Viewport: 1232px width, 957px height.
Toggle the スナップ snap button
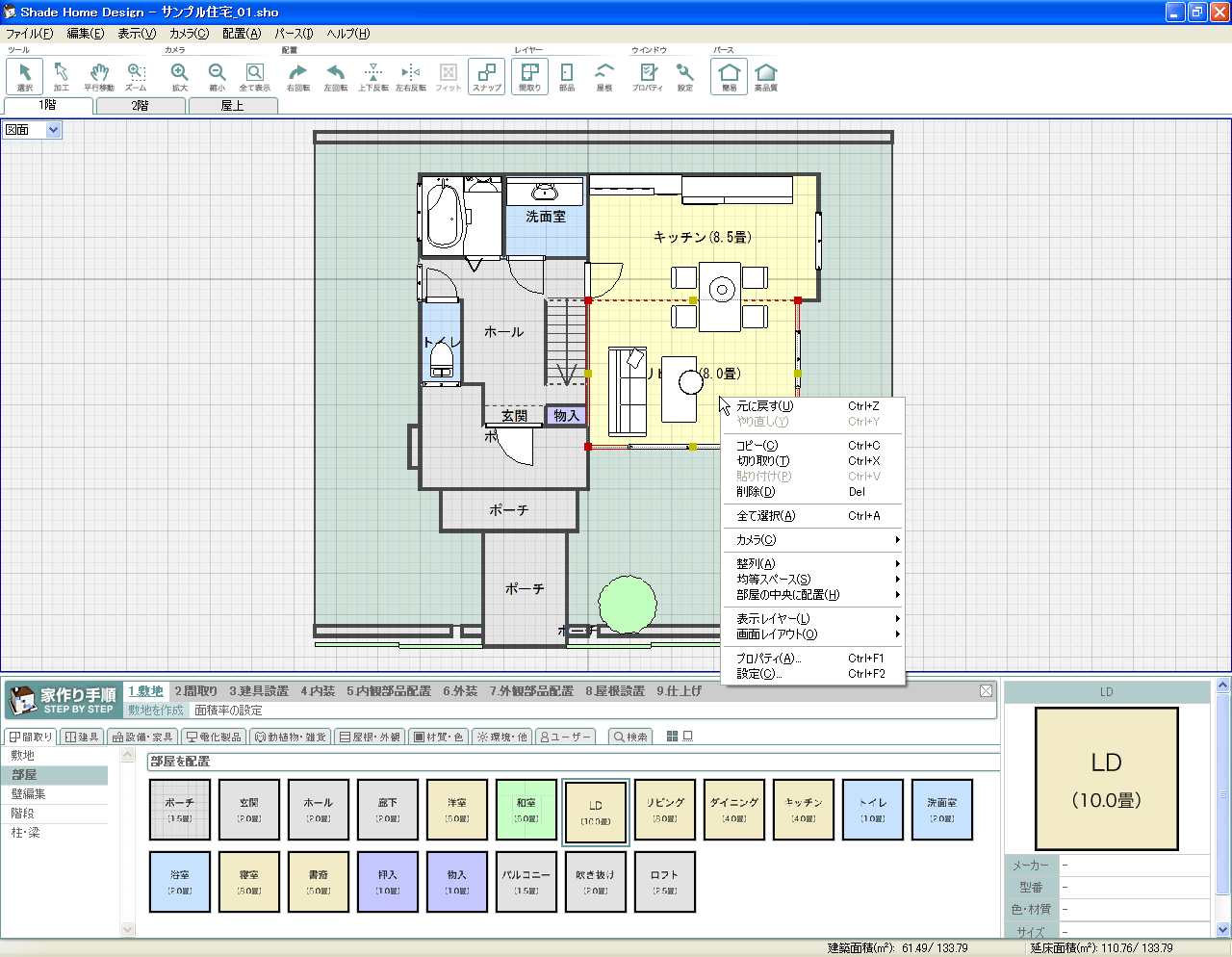click(486, 76)
